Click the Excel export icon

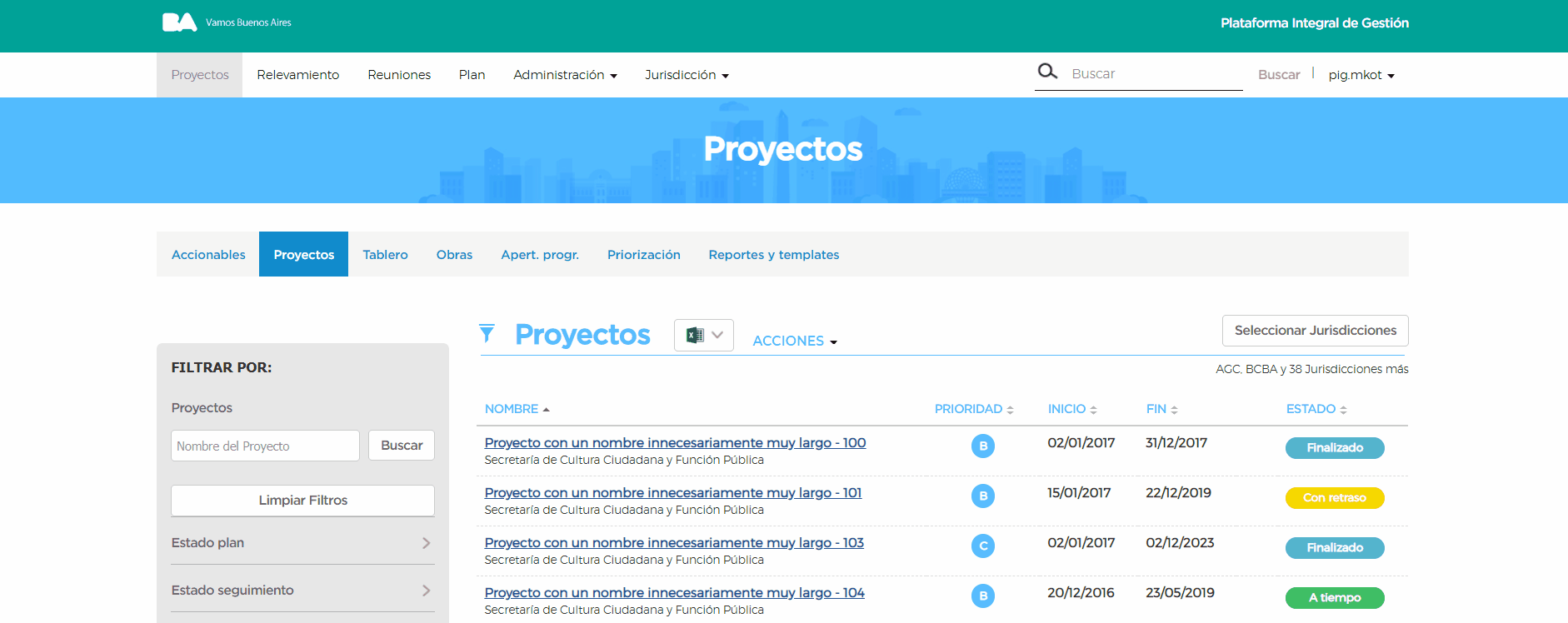(694, 335)
